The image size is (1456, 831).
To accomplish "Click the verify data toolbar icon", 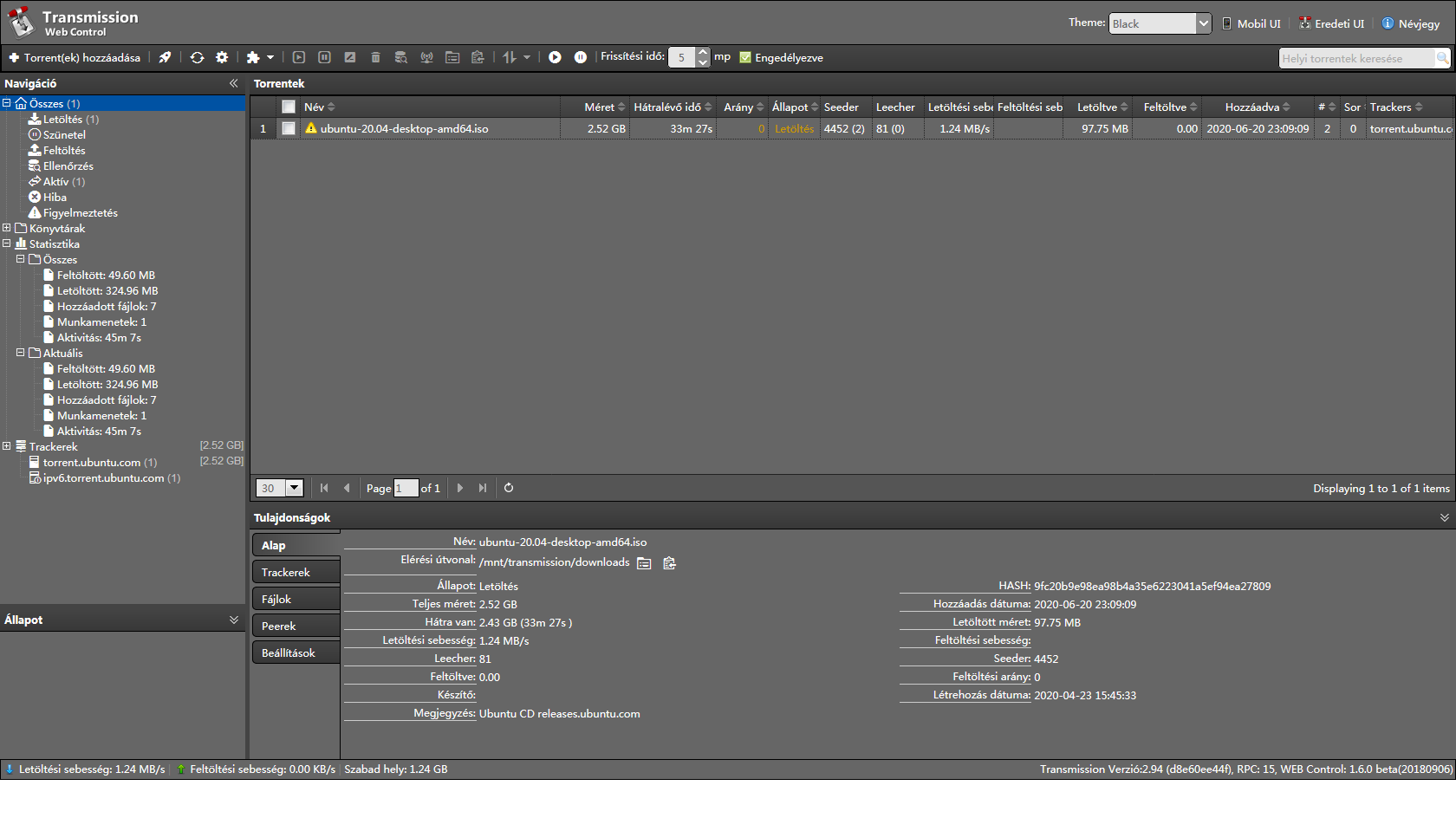I will (x=400, y=58).
